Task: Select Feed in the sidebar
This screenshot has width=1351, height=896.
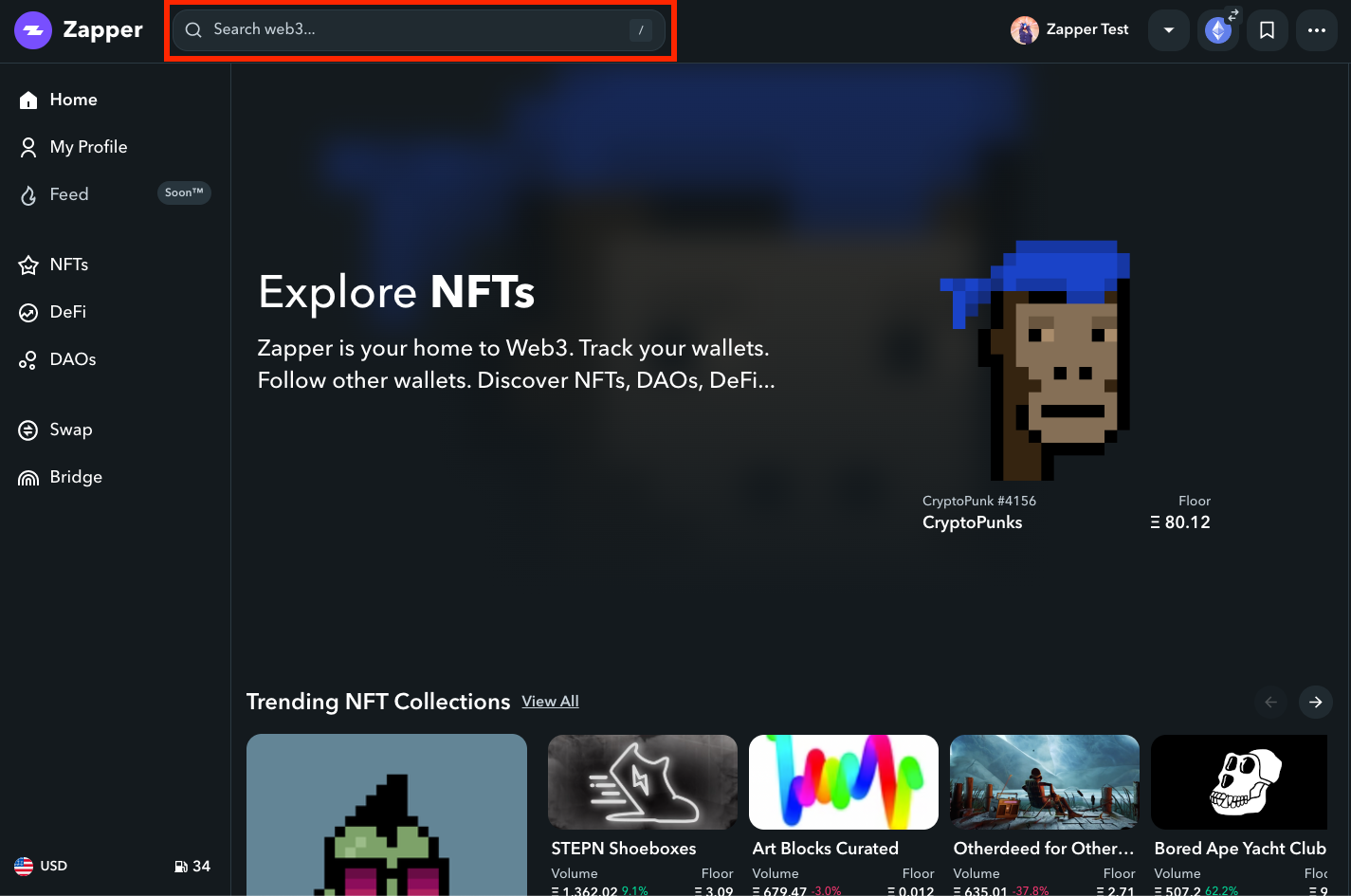Action: (x=55, y=194)
